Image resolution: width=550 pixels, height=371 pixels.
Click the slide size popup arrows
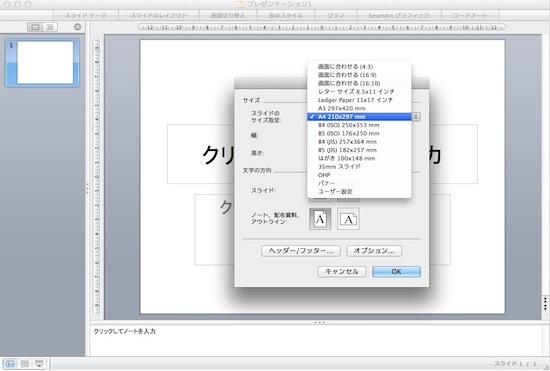pyautogui.click(x=416, y=117)
